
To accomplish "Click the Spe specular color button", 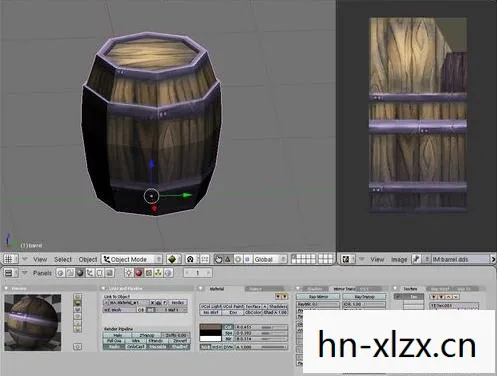I will (x=228, y=333).
